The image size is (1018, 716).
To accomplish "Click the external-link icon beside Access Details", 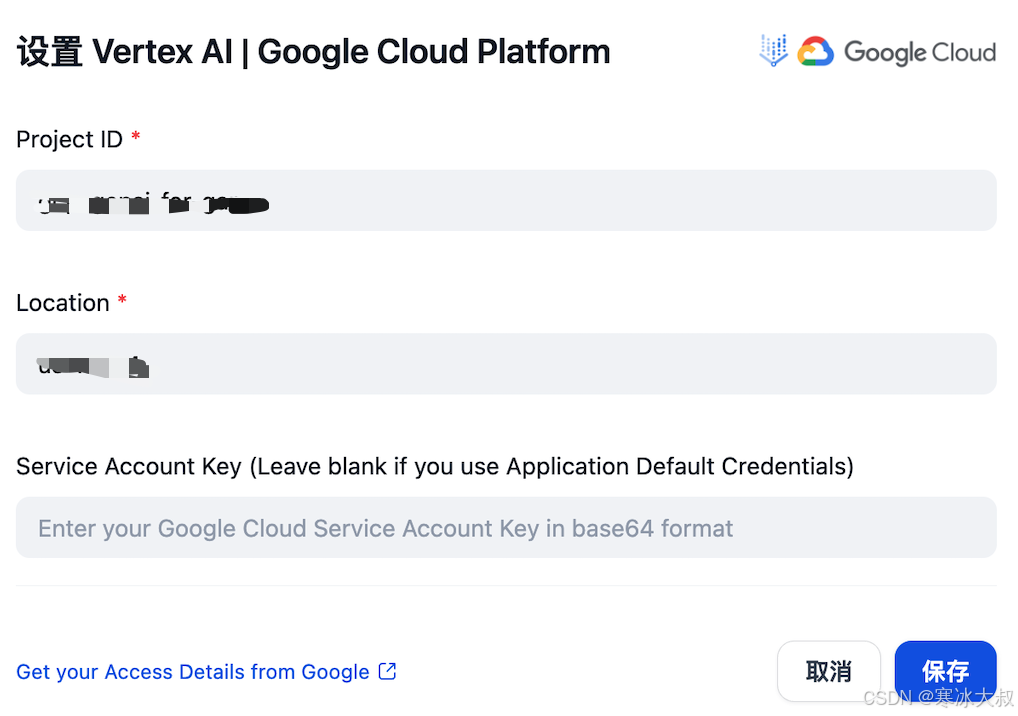I will coord(387,672).
